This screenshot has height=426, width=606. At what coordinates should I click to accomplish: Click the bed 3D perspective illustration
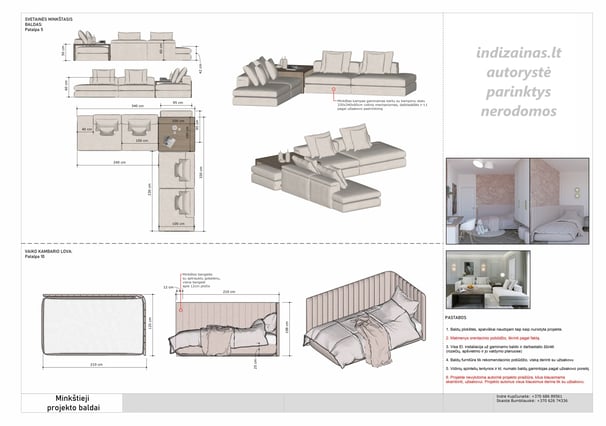tap(366, 319)
